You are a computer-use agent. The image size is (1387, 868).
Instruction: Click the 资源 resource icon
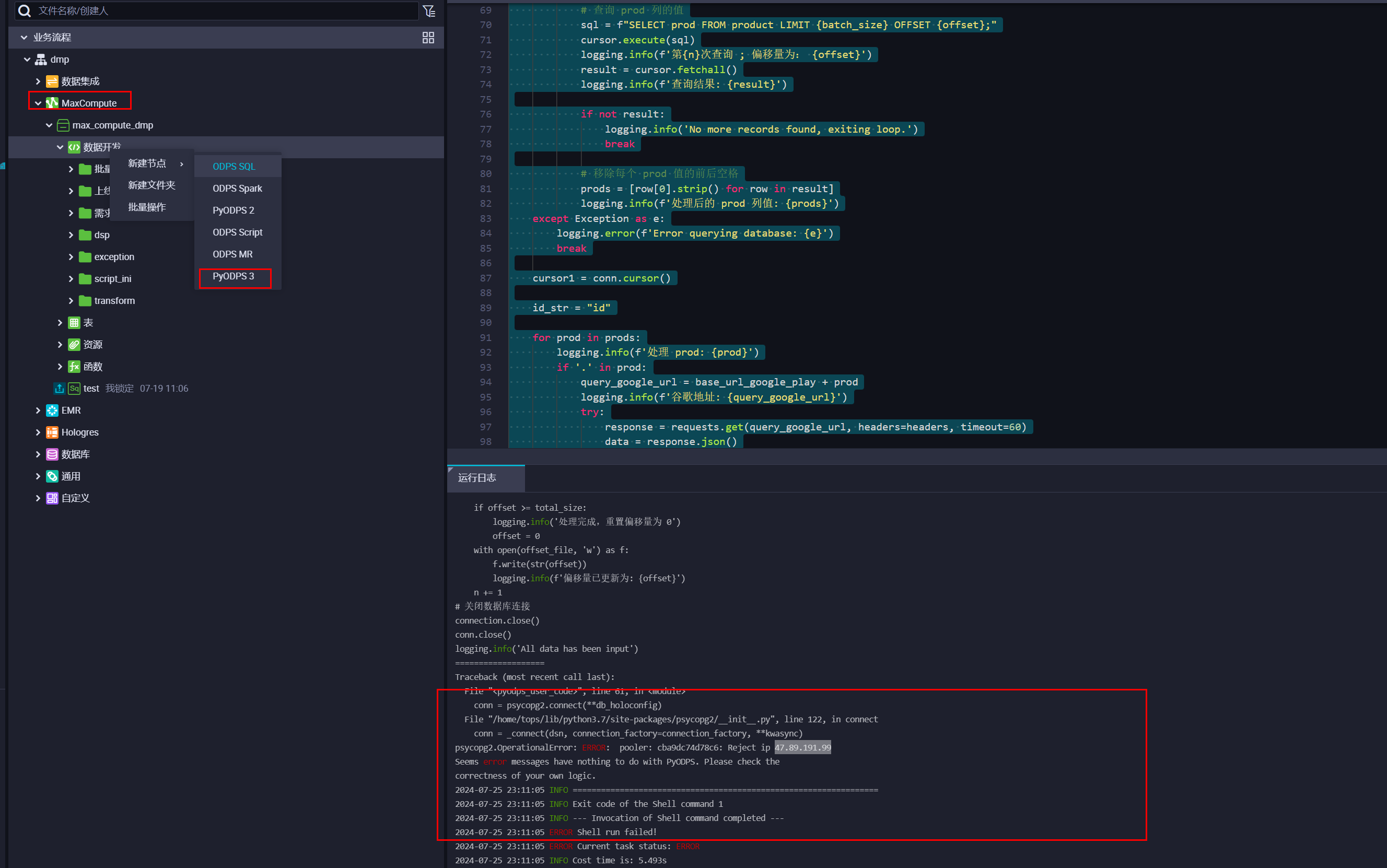74,345
